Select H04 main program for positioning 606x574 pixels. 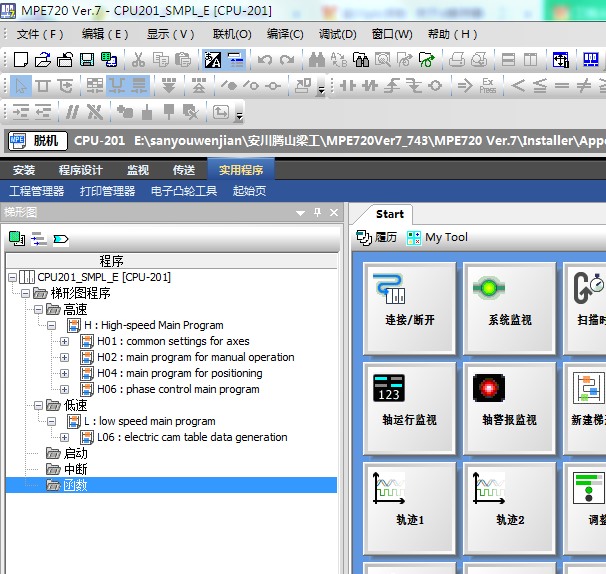tap(179, 373)
